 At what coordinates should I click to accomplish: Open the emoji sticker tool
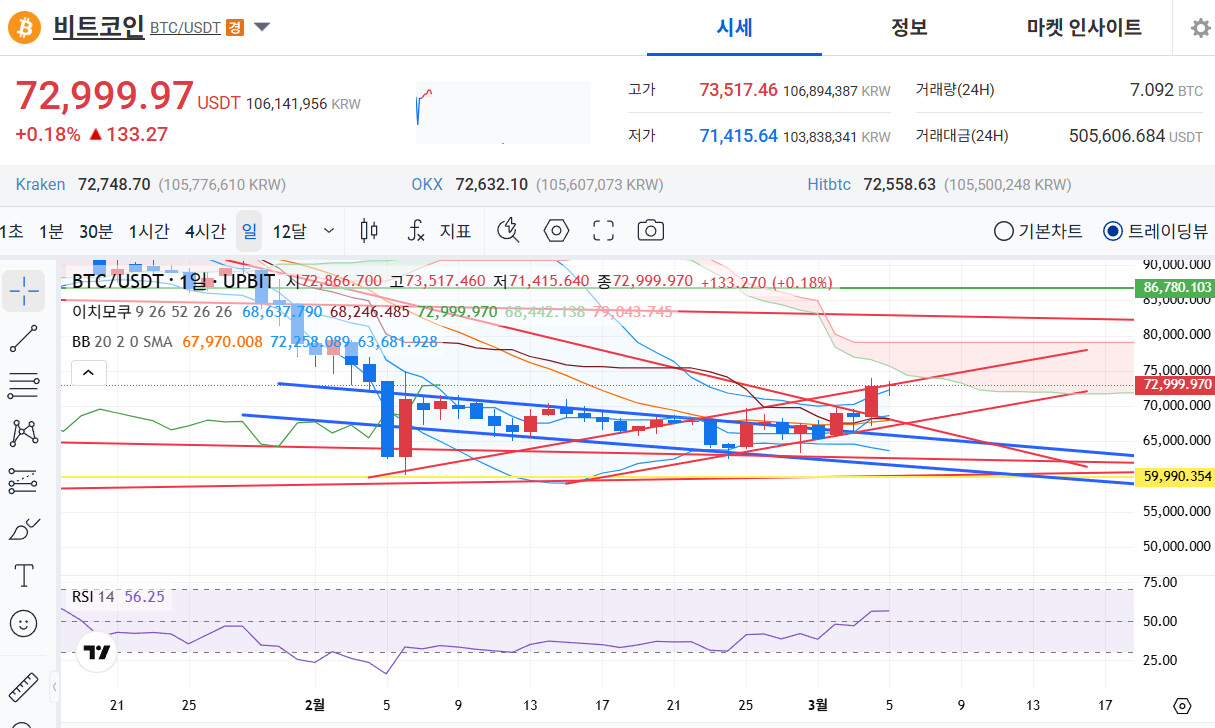click(24, 624)
